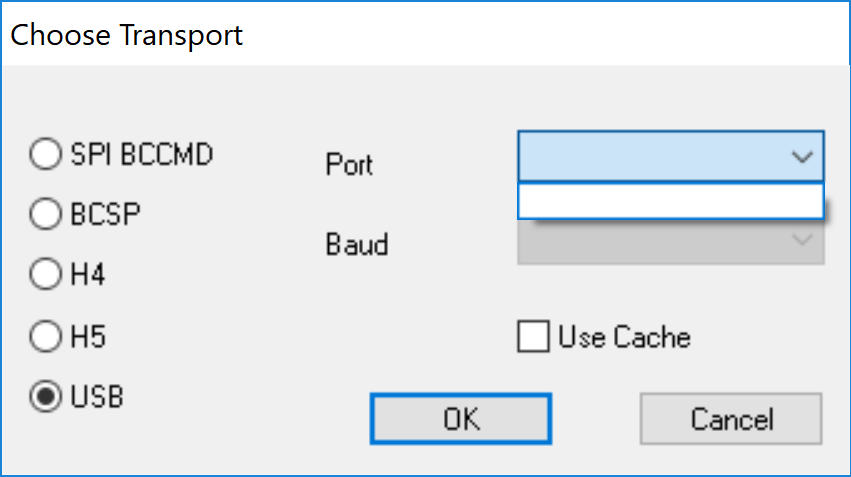Screen dimensions: 851x477
Task: Enable the Use Cache checkbox
Action: click(x=533, y=336)
